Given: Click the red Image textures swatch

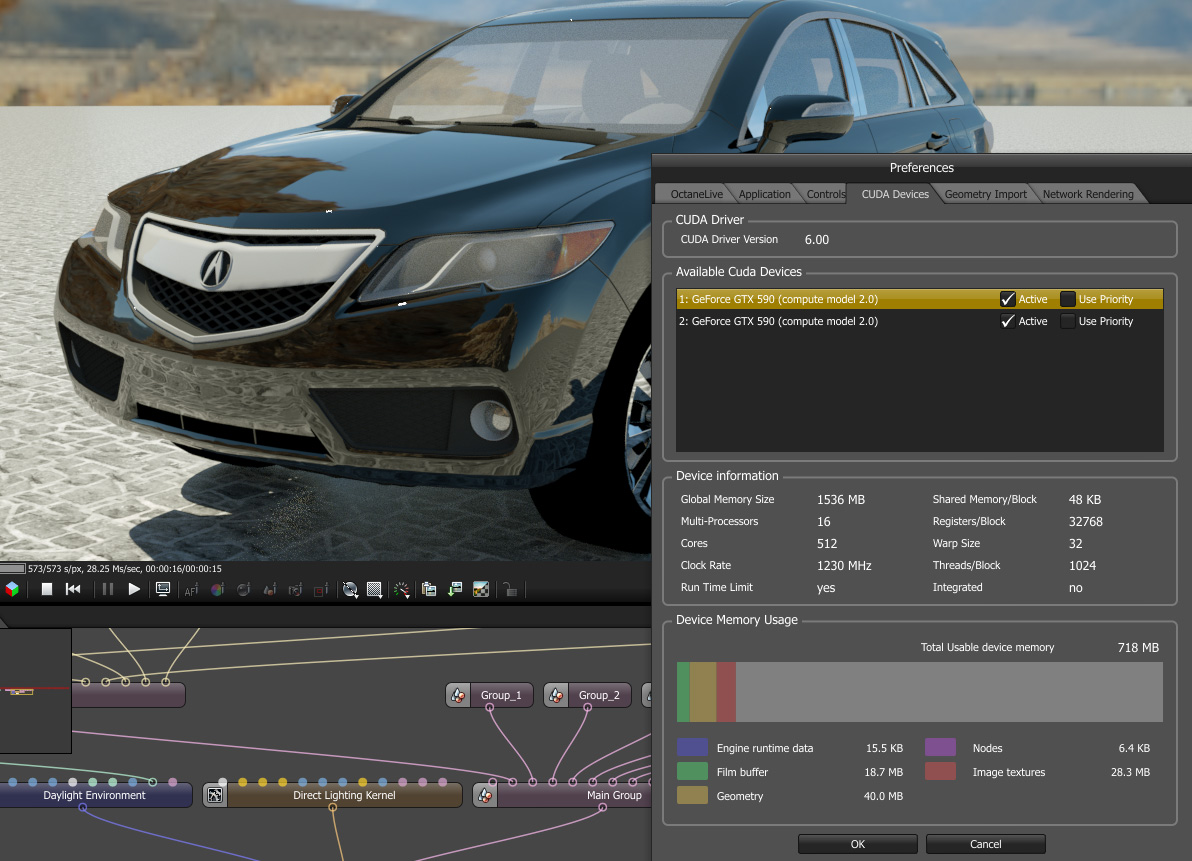Looking at the screenshot, I should (940, 771).
